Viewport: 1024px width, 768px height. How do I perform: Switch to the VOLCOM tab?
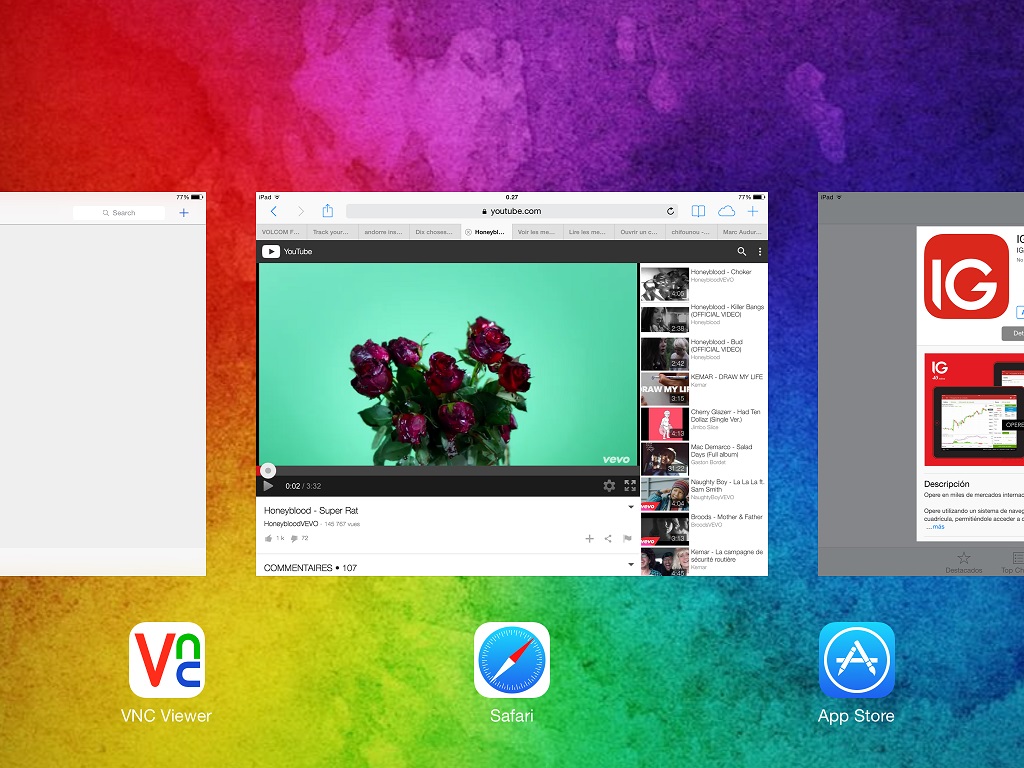281,232
